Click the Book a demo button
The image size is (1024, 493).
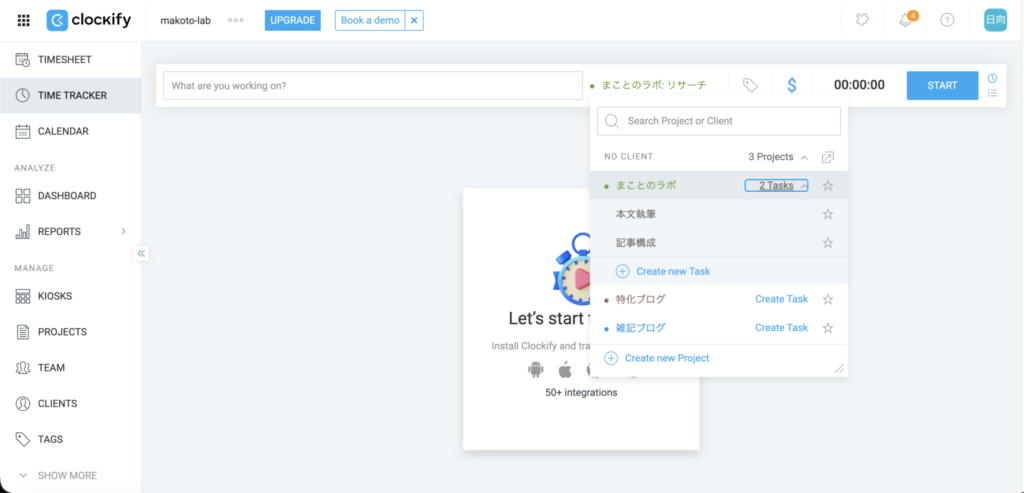click(x=370, y=20)
